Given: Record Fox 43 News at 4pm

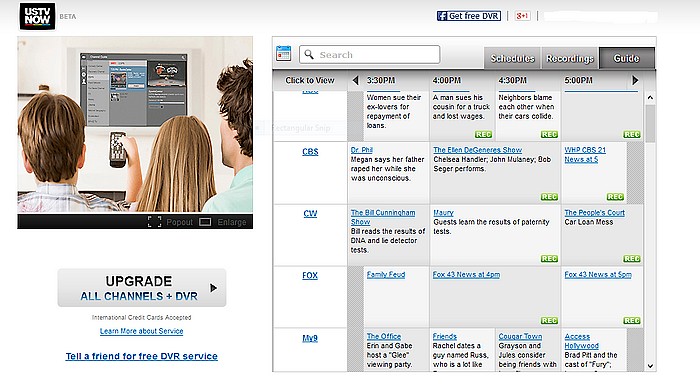Looking at the screenshot, I should point(549,321).
